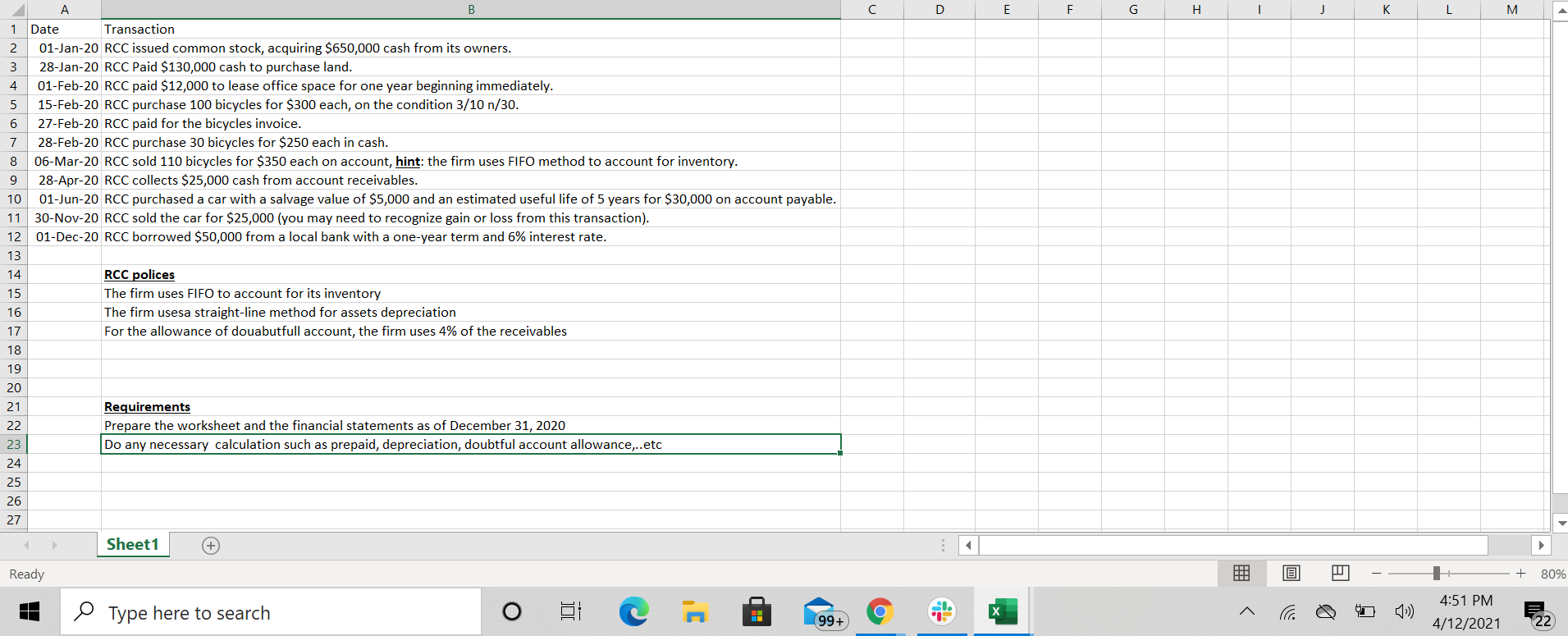Select cell 'RCC Paid $130,000 cash to purchase land.'
Image resolution: width=1568 pixels, height=636 pixels.
[x=471, y=66]
